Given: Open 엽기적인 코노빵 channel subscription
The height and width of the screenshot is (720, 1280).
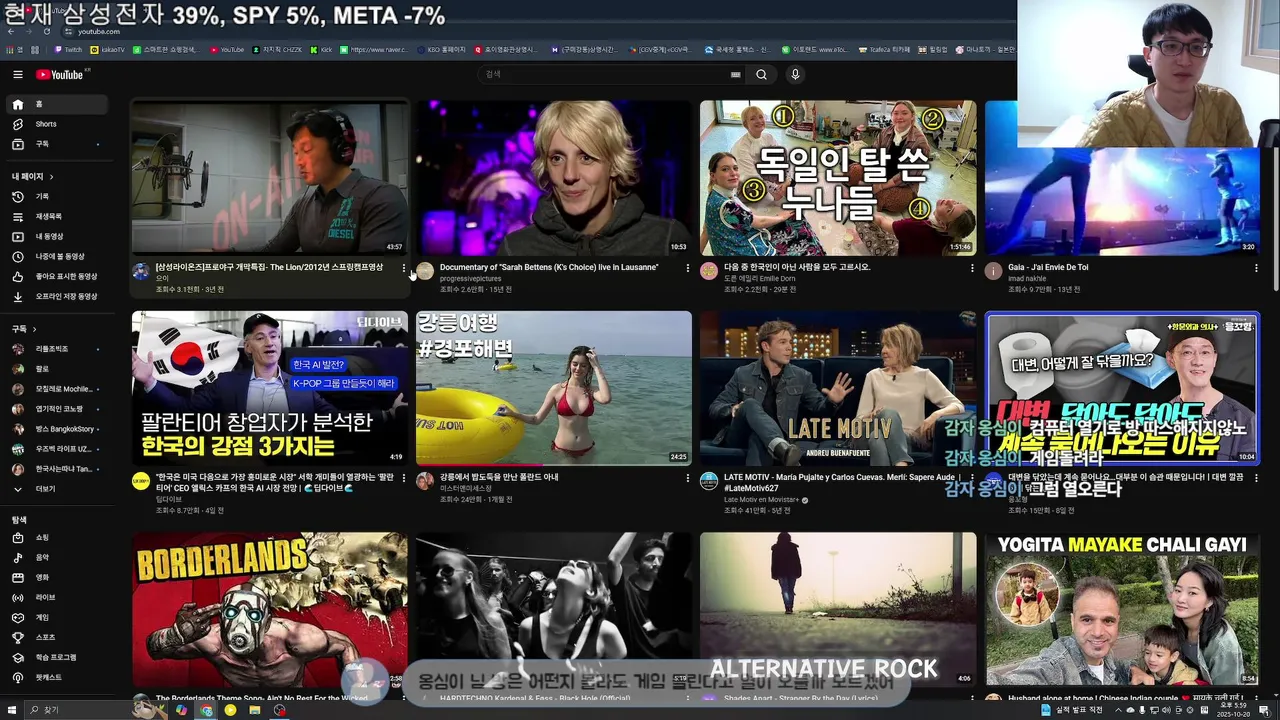Looking at the screenshot, I should 57,409.
